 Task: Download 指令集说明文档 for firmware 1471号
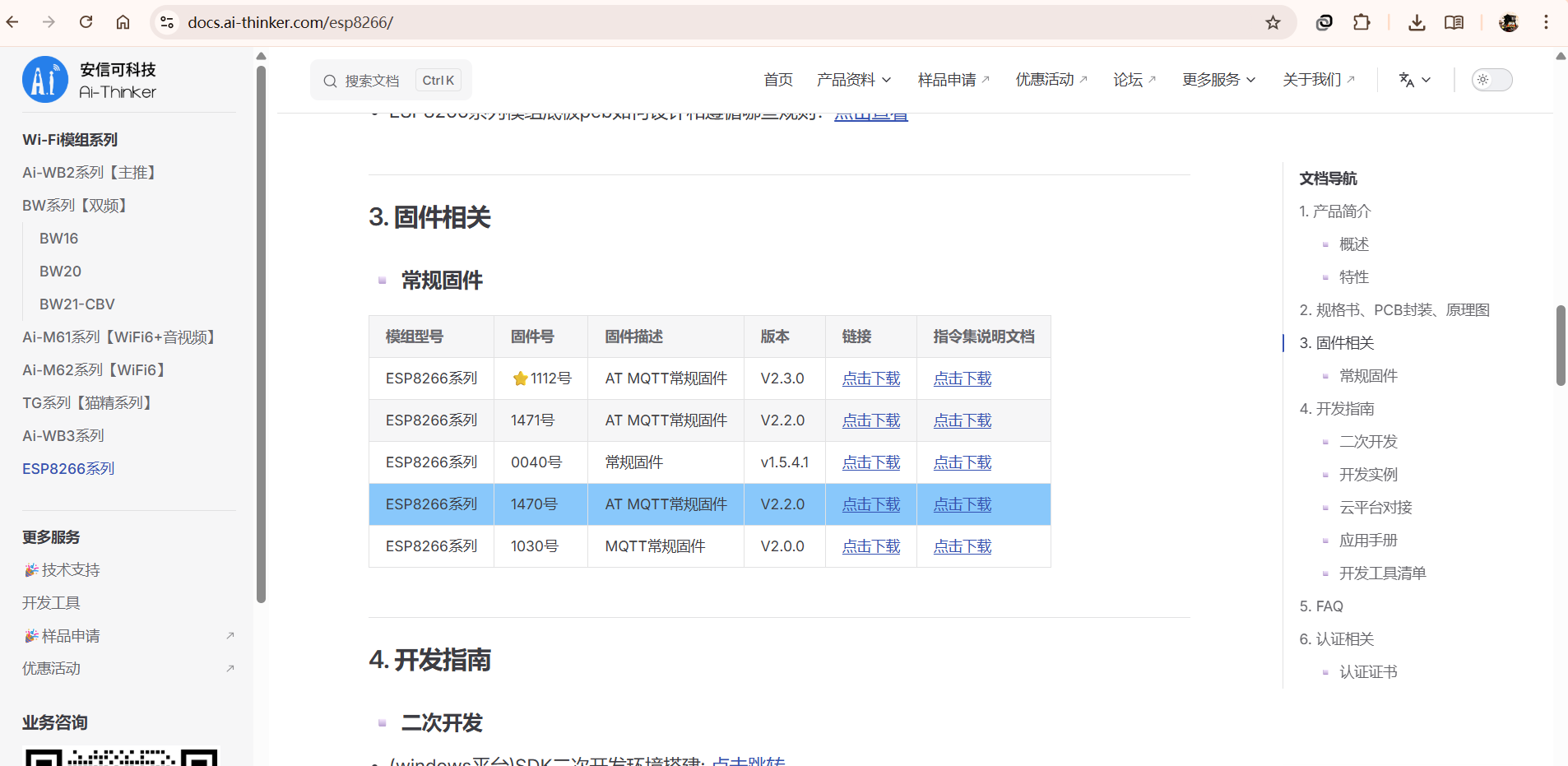click(963, 420)
